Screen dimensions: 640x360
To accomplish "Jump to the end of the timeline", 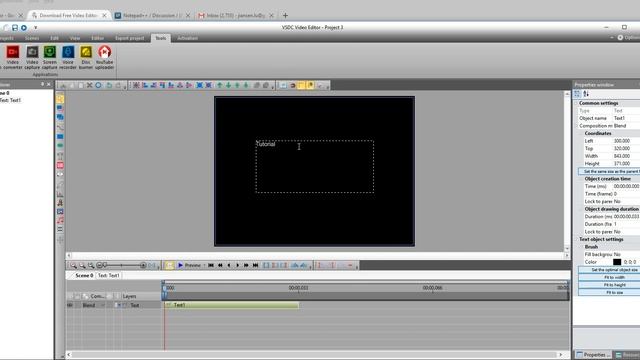I will tap(255, 265).
